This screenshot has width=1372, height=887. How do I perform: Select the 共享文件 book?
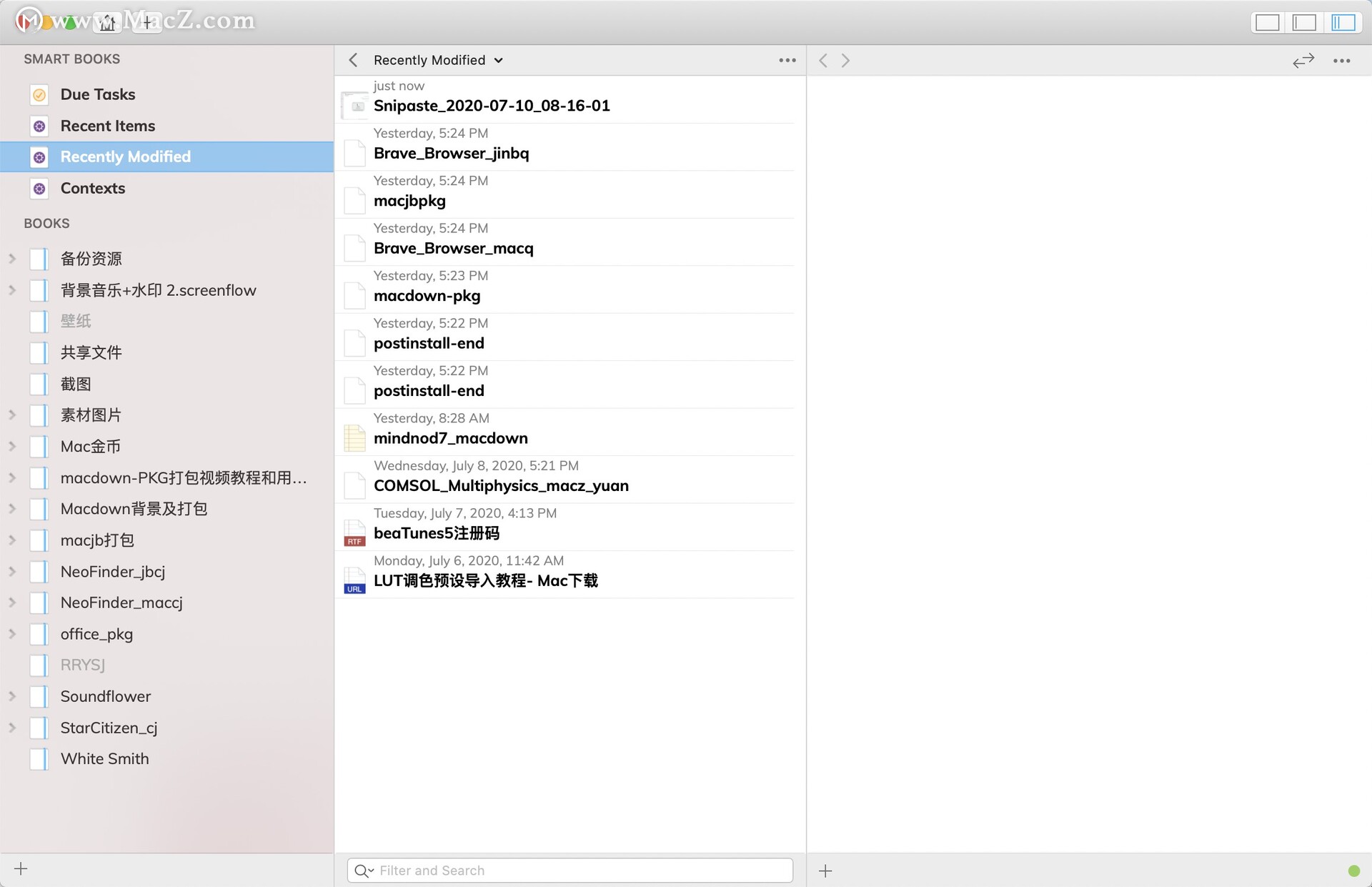166,352
